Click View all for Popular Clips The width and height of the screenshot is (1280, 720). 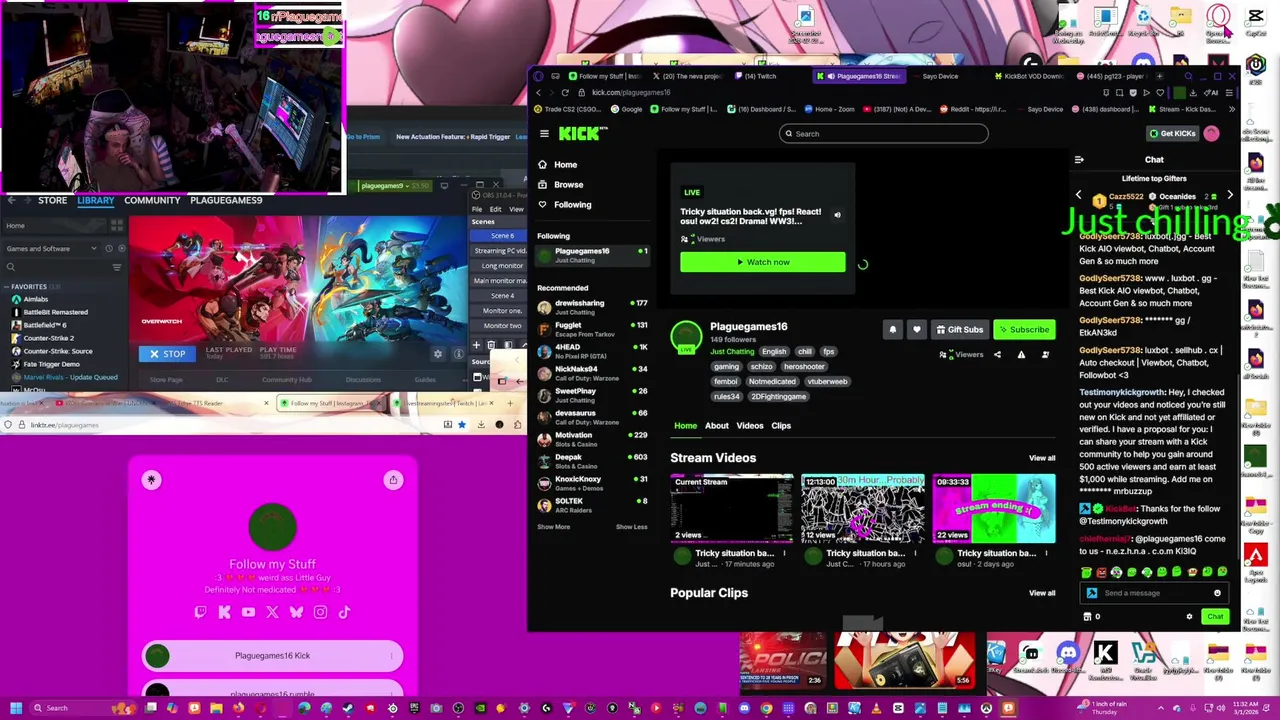[1042, 593]
